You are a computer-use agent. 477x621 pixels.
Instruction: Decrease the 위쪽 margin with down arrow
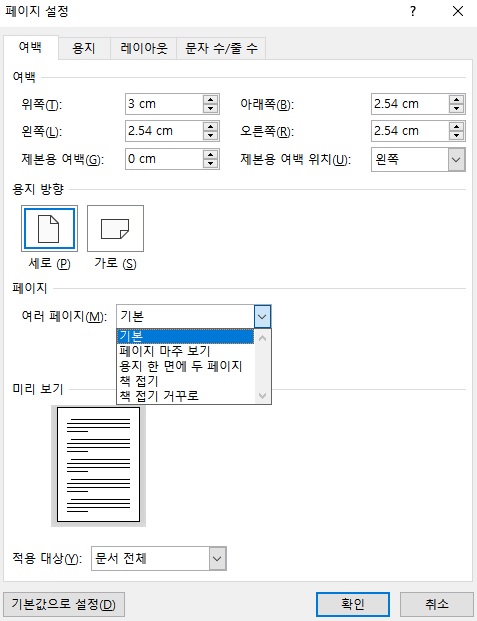click(x=210, y=109)
